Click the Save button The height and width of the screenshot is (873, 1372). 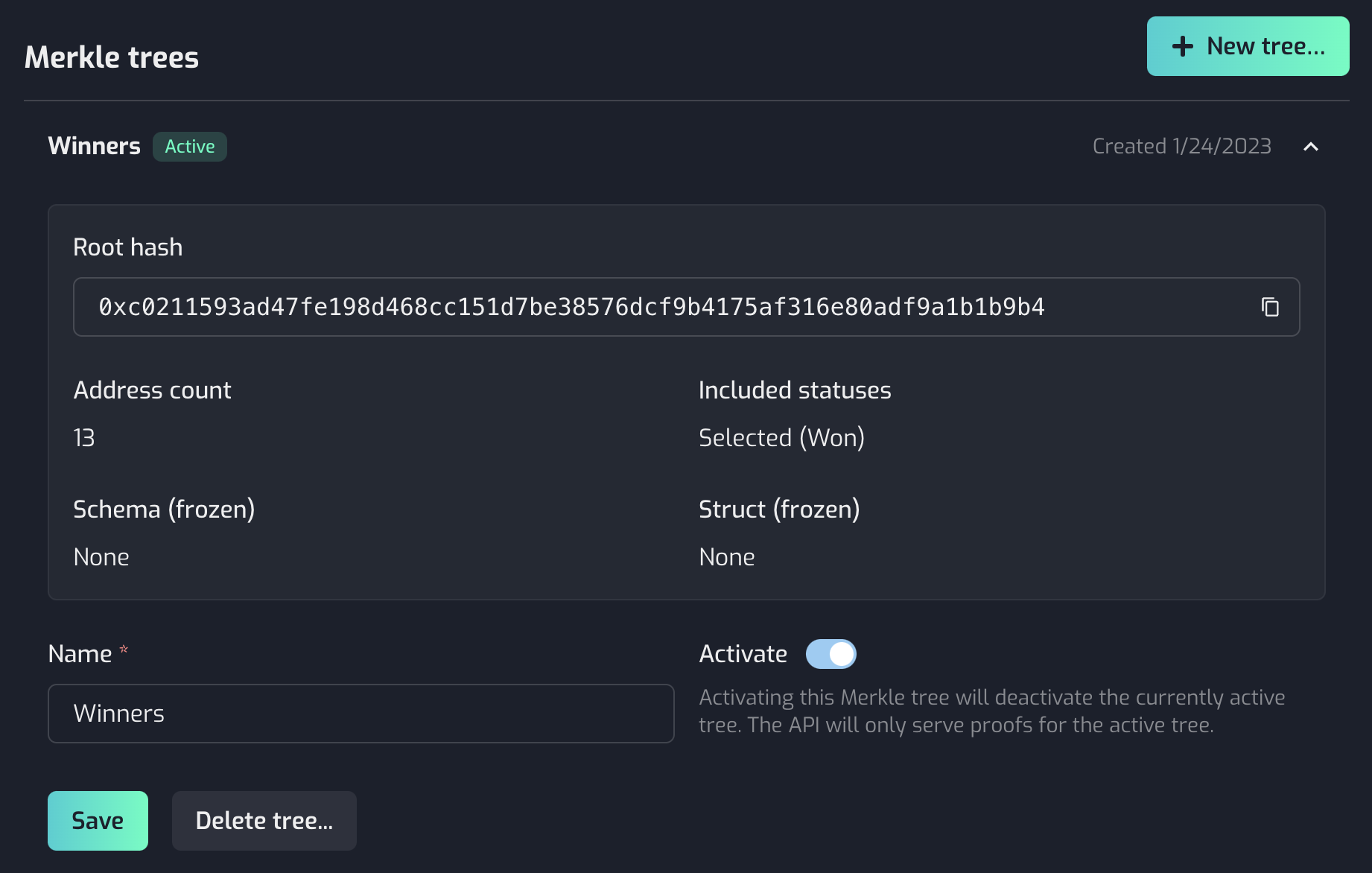coord(98,821)
